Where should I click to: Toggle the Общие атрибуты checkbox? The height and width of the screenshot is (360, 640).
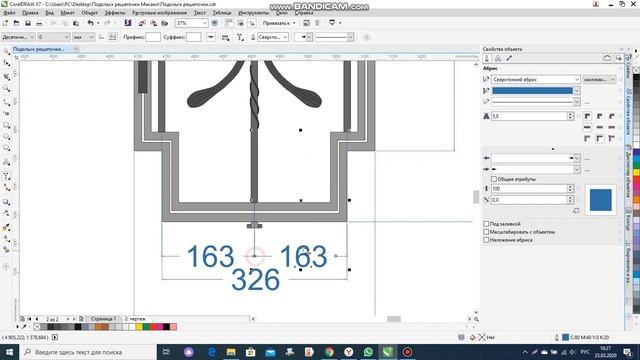point(493,179)
